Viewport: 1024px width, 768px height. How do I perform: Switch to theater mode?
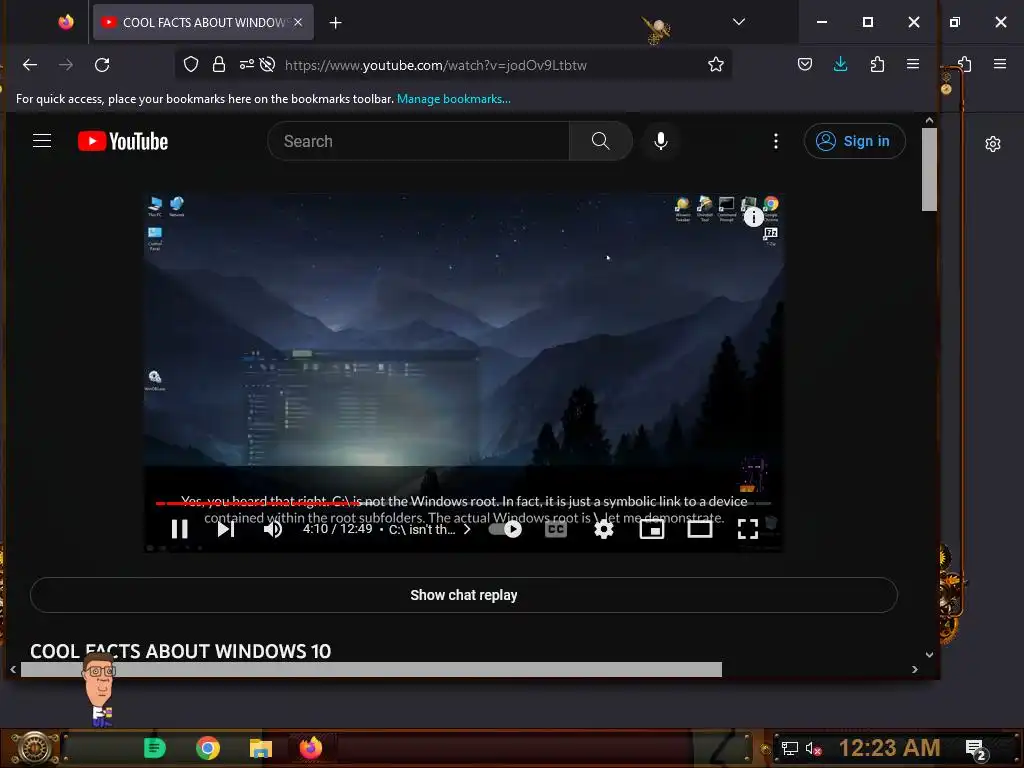coord(700,529)
